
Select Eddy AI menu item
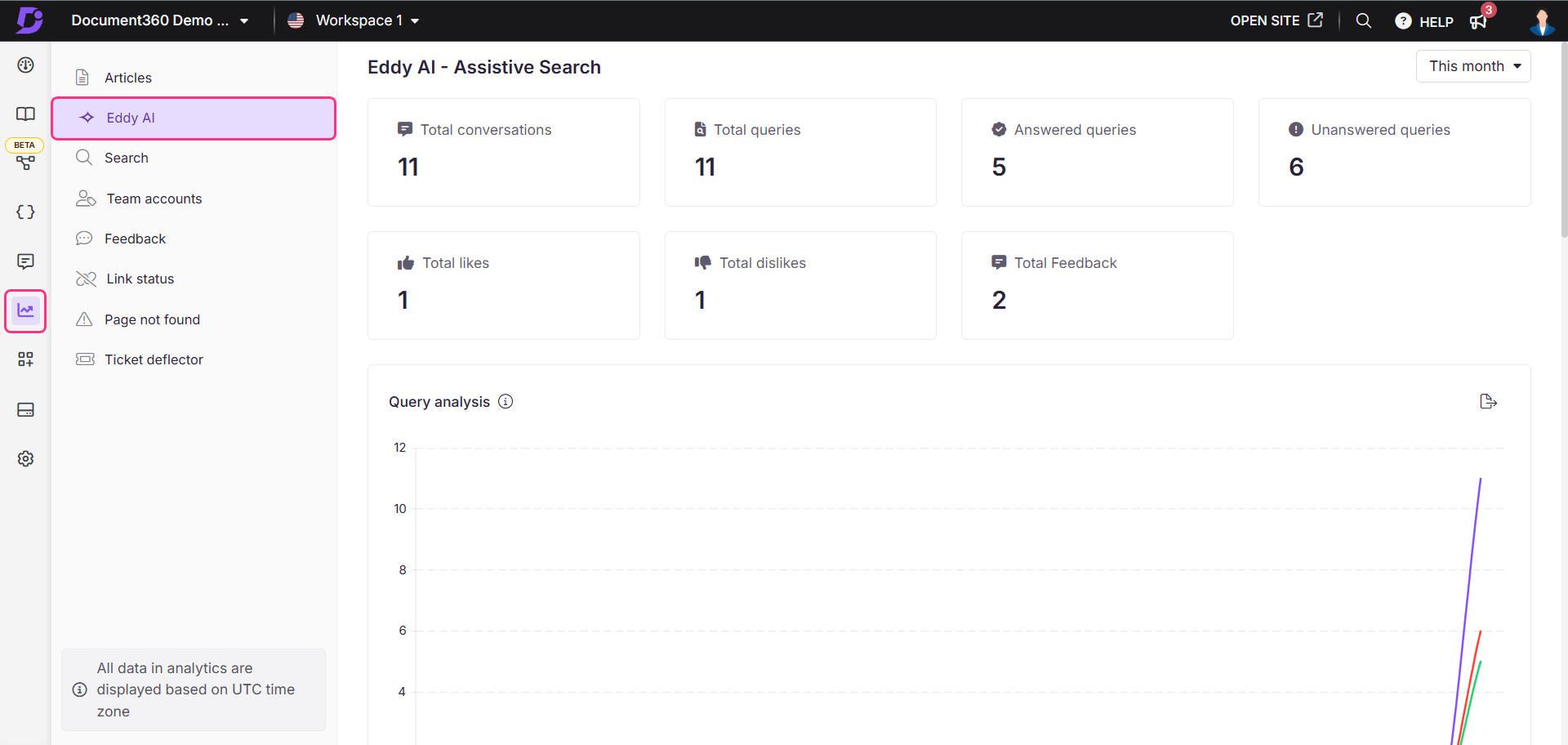click(x=194, y=118)
